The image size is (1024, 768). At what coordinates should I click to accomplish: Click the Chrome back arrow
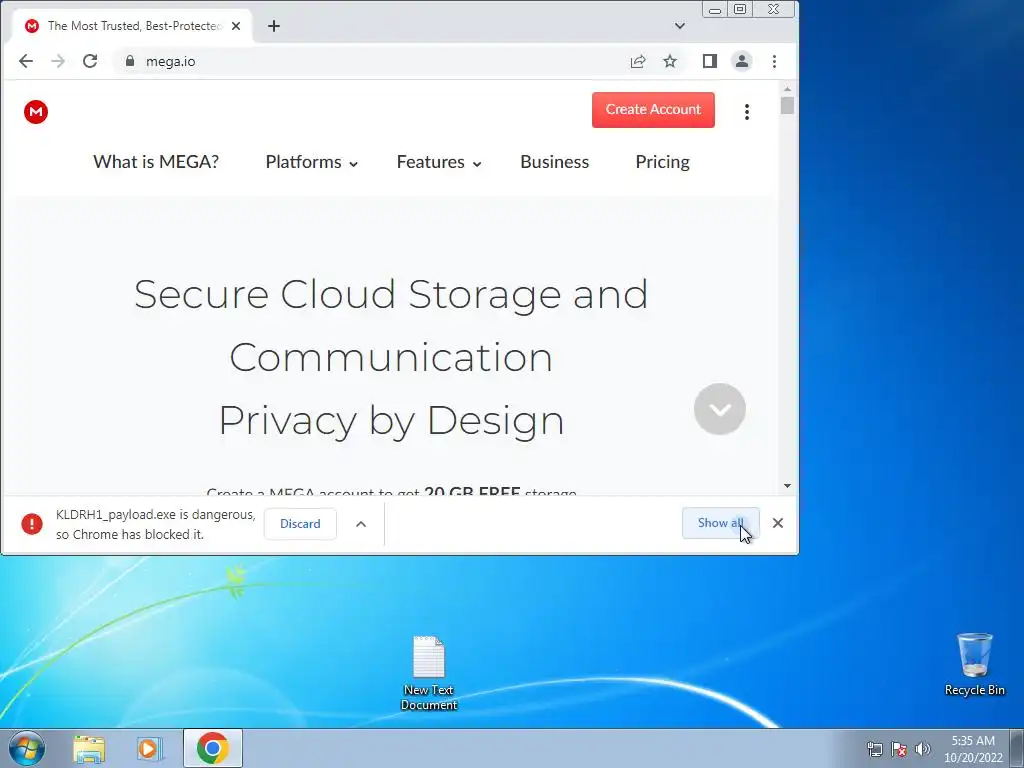[x=25, y=61]
